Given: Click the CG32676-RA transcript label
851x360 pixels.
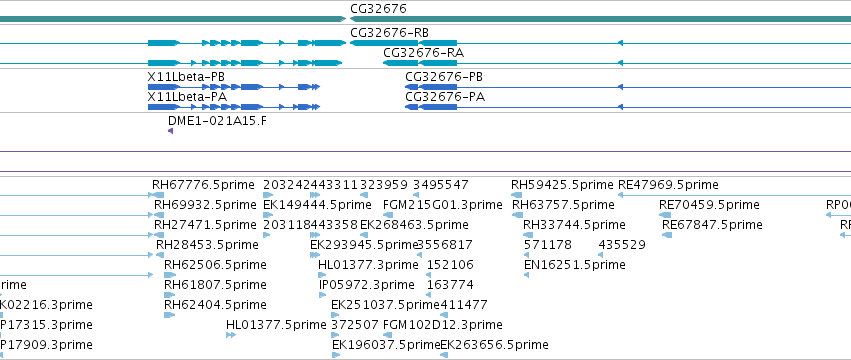Looking at the screenshot, I should (424, 53).
